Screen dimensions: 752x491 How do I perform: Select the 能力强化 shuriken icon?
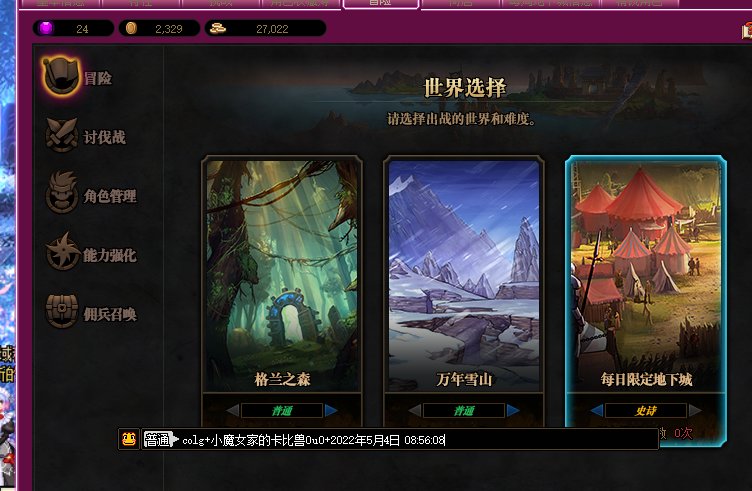point(61,252)
